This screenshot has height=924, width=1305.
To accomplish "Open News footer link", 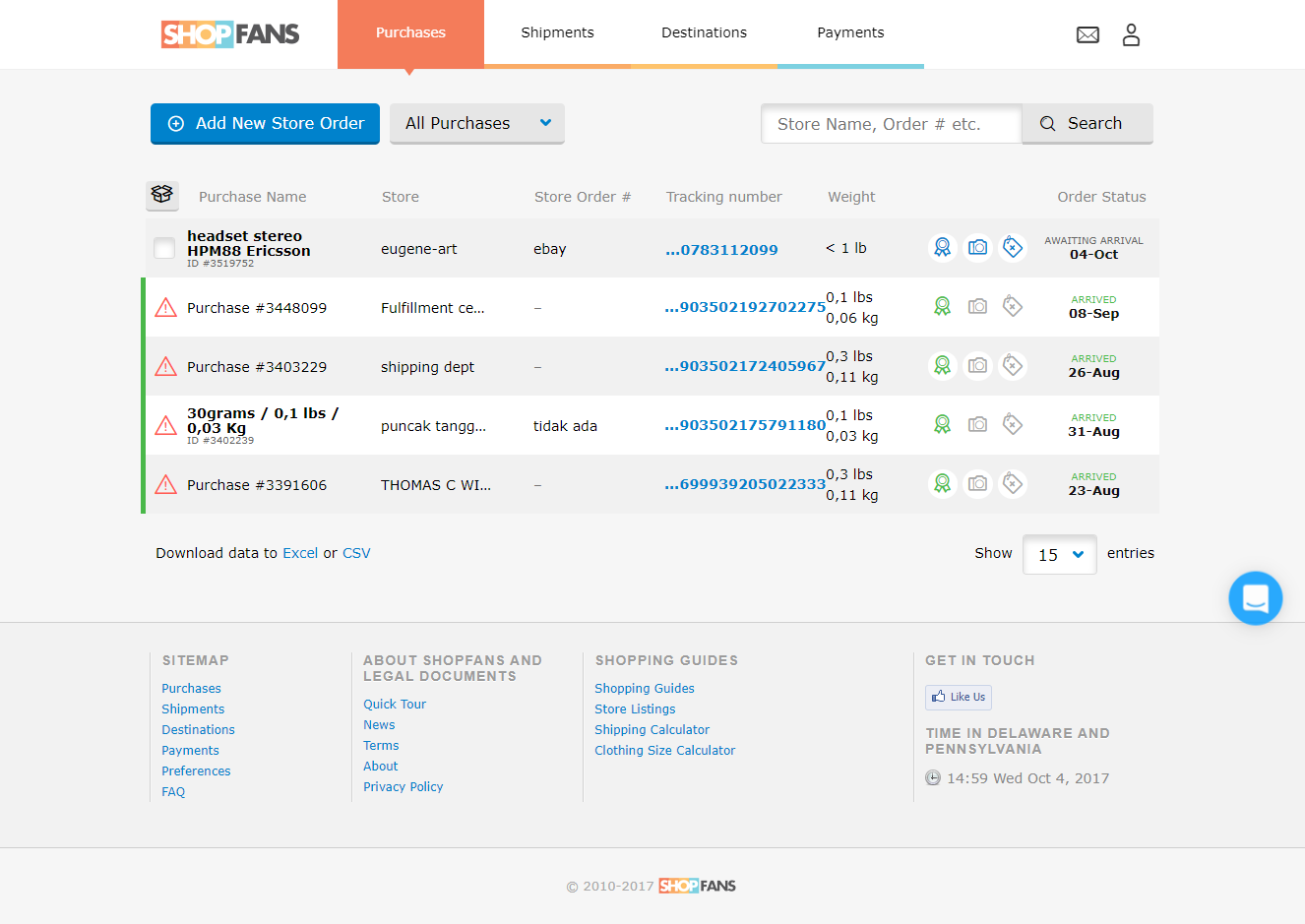I will tap(379, 725).
